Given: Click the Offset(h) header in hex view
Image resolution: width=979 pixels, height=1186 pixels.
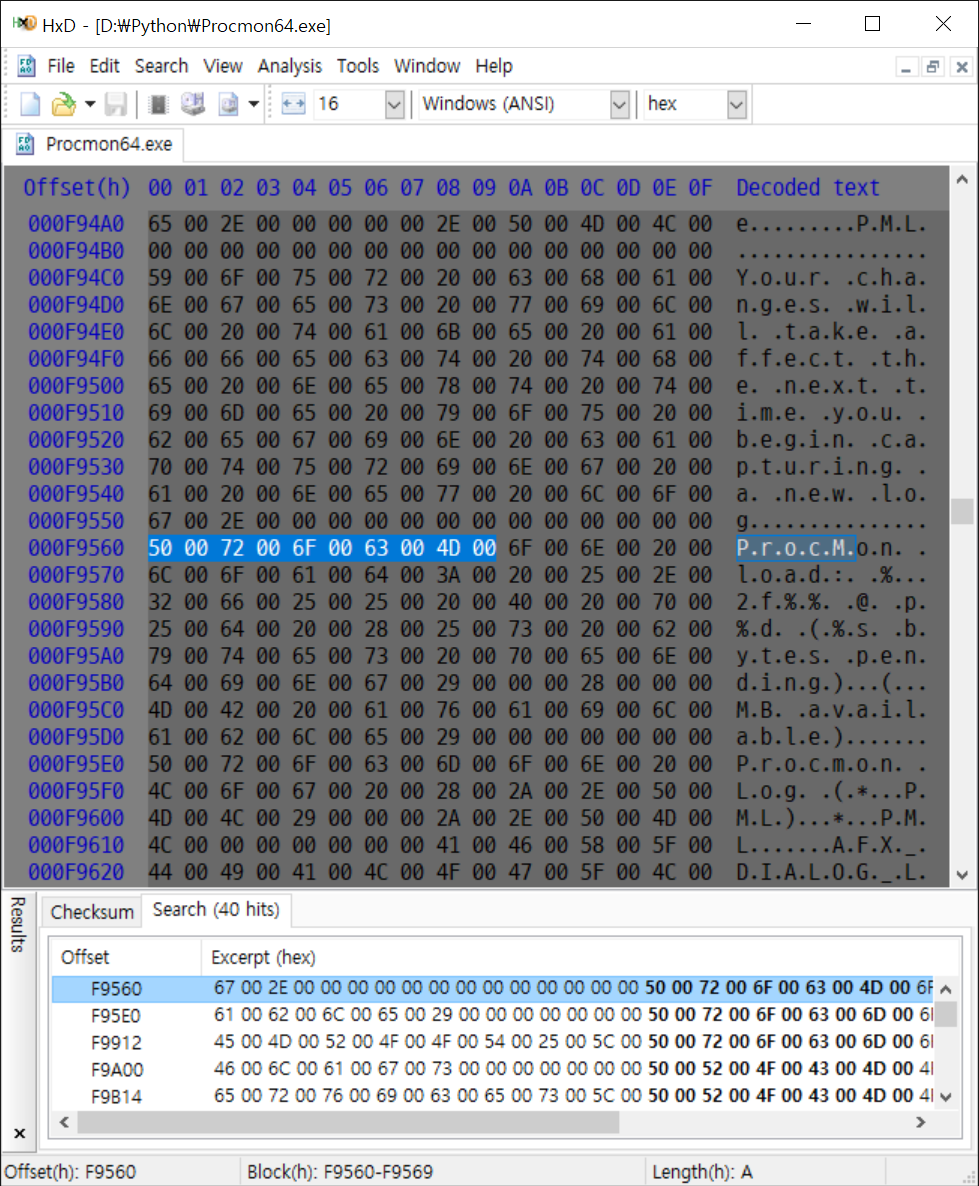Looking at the screenshot, I should coord(76,188).
